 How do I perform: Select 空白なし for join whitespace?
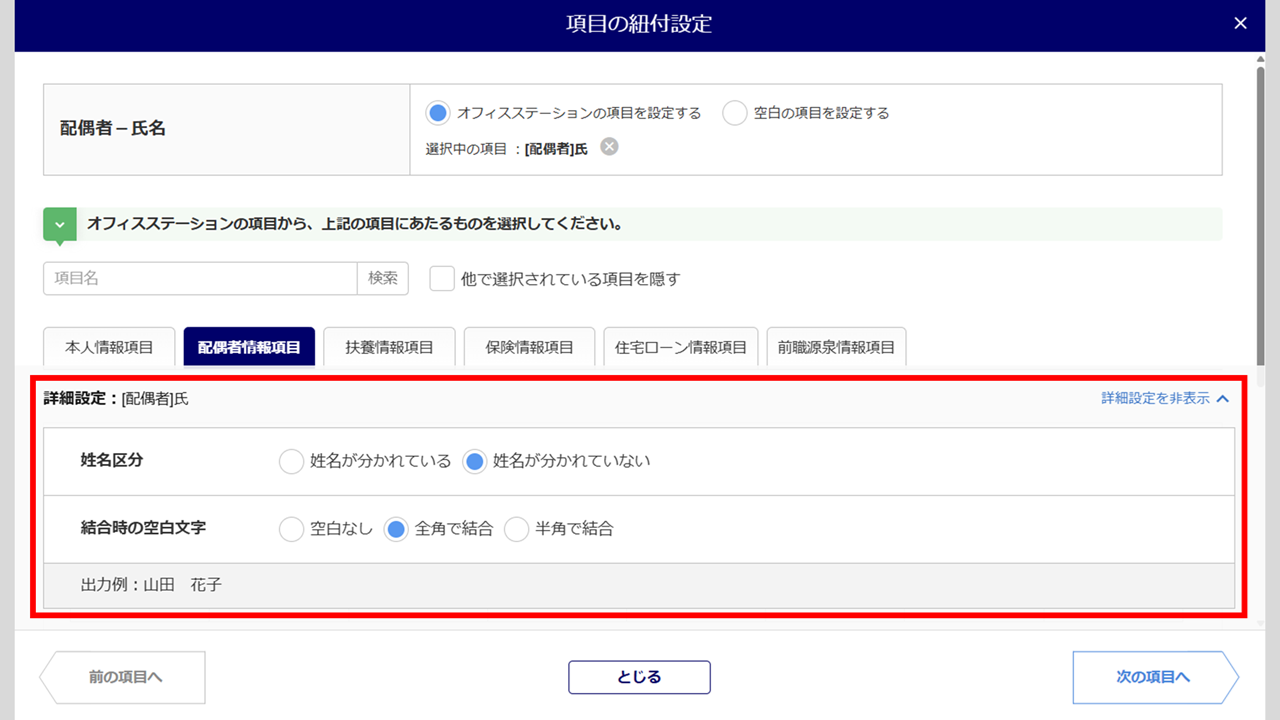pyautogui.click(x=291, y=529)
